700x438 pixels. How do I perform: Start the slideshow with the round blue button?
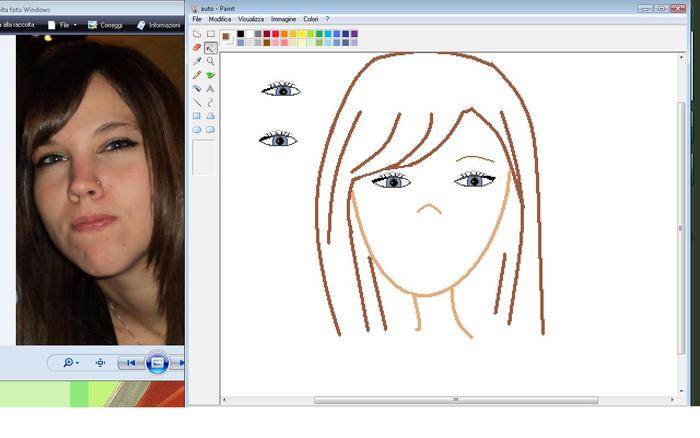157,363
